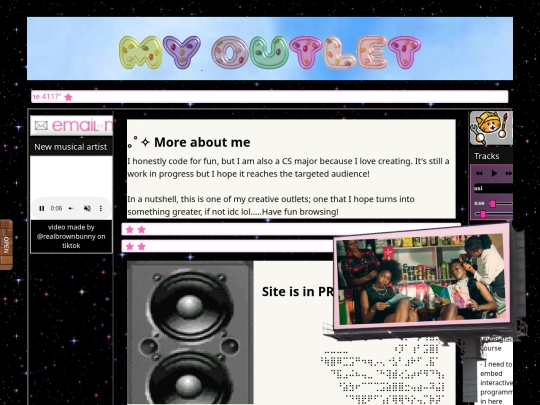Click the email me banner

pos(72,125)
